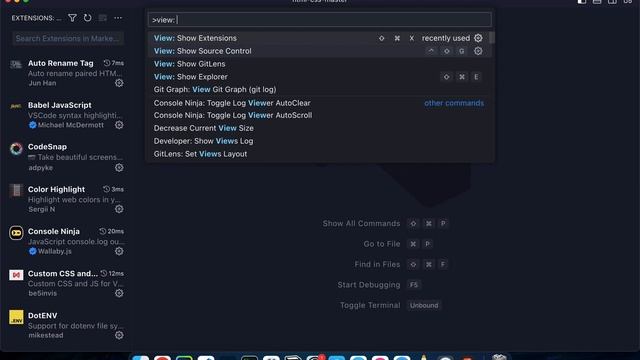Image resolution: width=640 pixels, height=360 pixels.
Task: Open Babel JavaScript extension icon
Action: pos(16,106)
